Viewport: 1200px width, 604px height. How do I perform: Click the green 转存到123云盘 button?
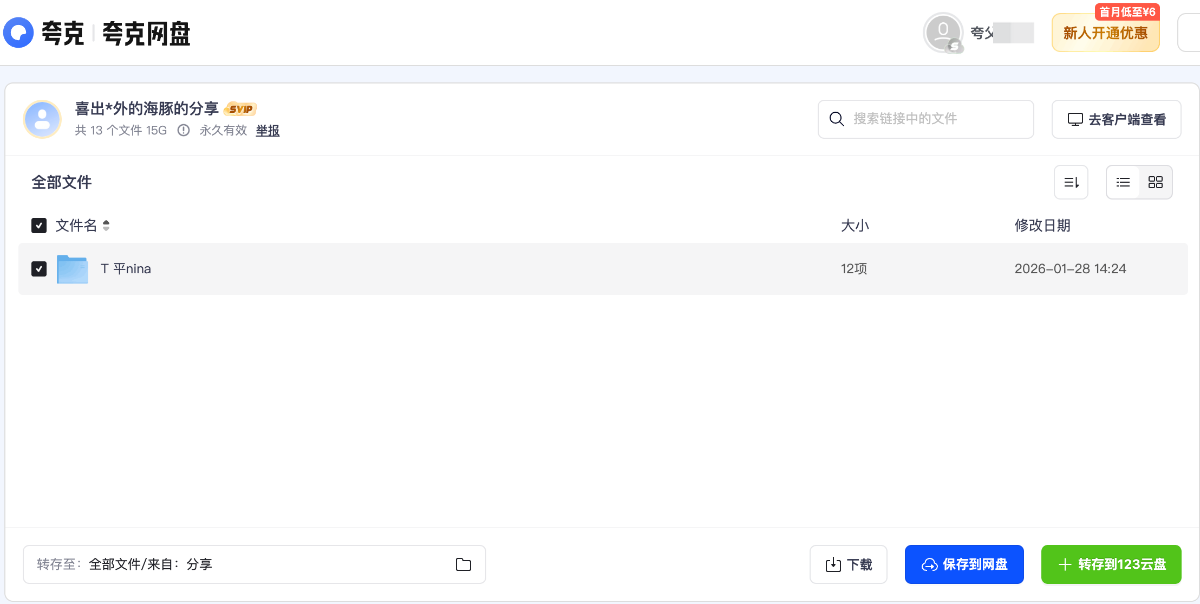[1111, 564]
